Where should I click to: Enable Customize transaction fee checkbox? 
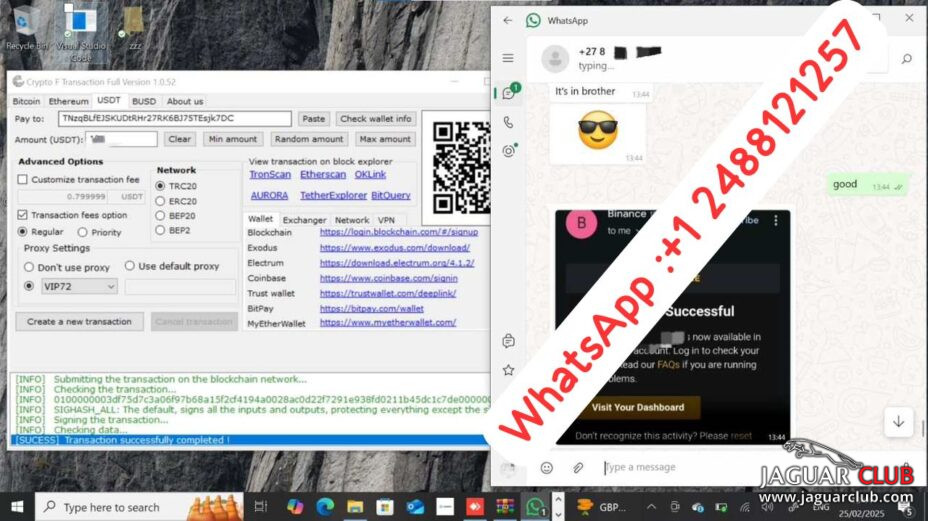[23, 179]
